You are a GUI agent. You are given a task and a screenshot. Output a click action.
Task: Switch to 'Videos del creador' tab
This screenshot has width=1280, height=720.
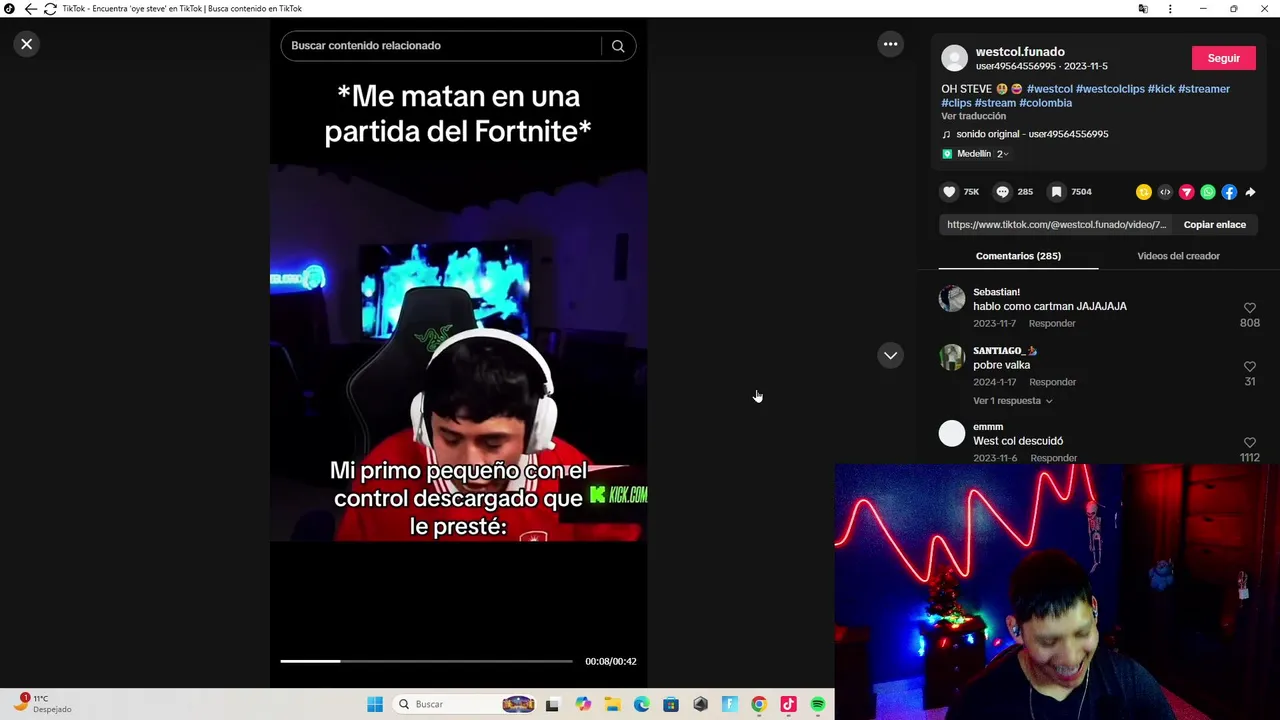pyautogui.click(x=1178, y=256)
